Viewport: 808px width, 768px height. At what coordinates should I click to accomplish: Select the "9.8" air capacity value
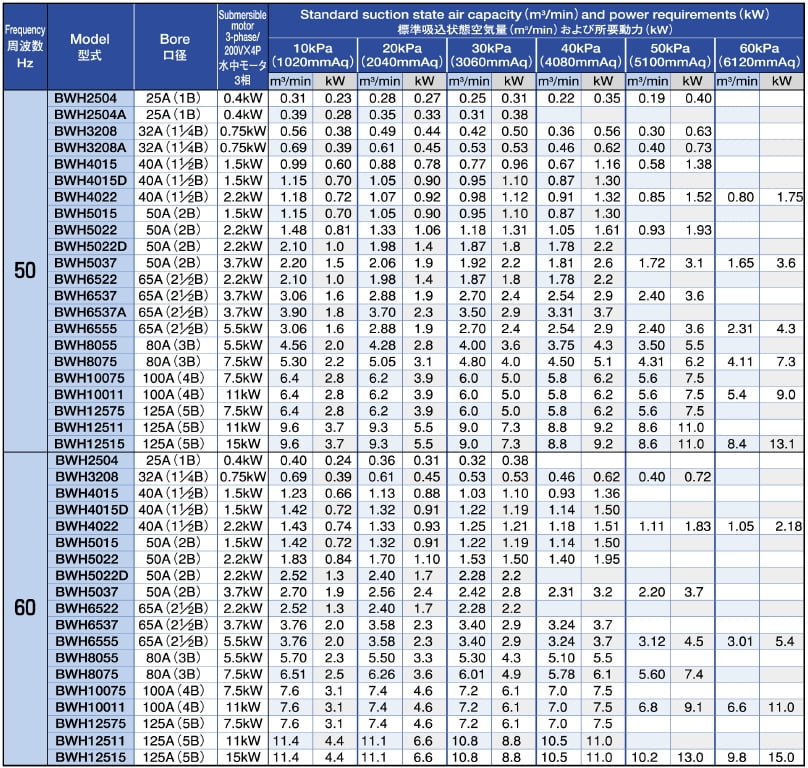coord(736,757)
